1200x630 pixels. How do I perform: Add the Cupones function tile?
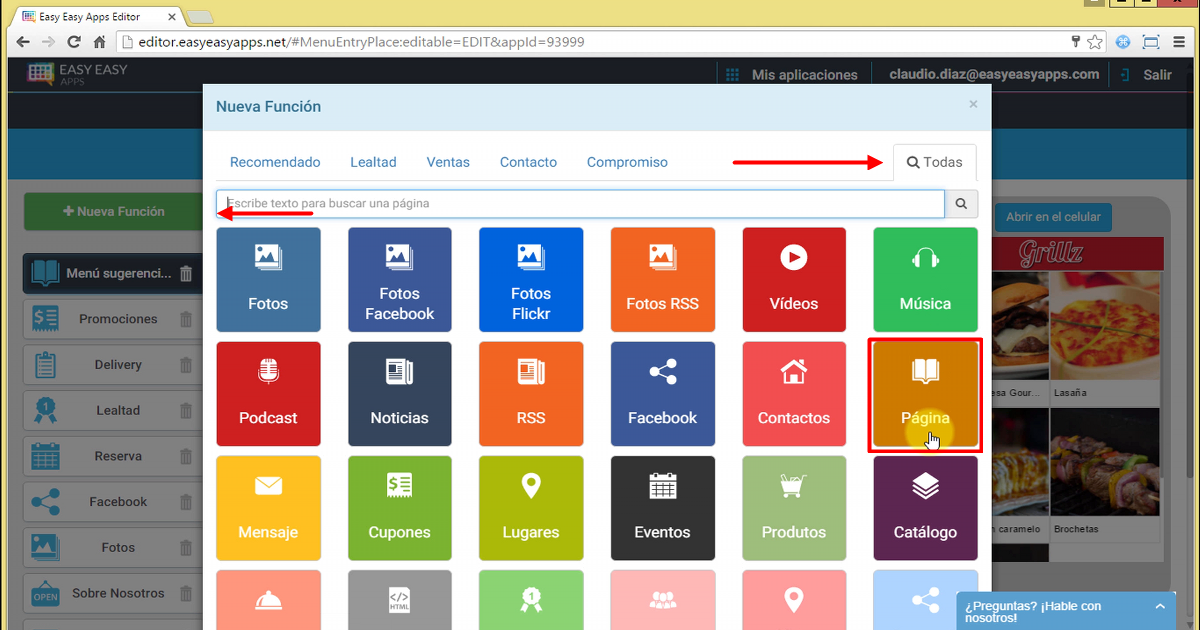[x=399, y=508]
